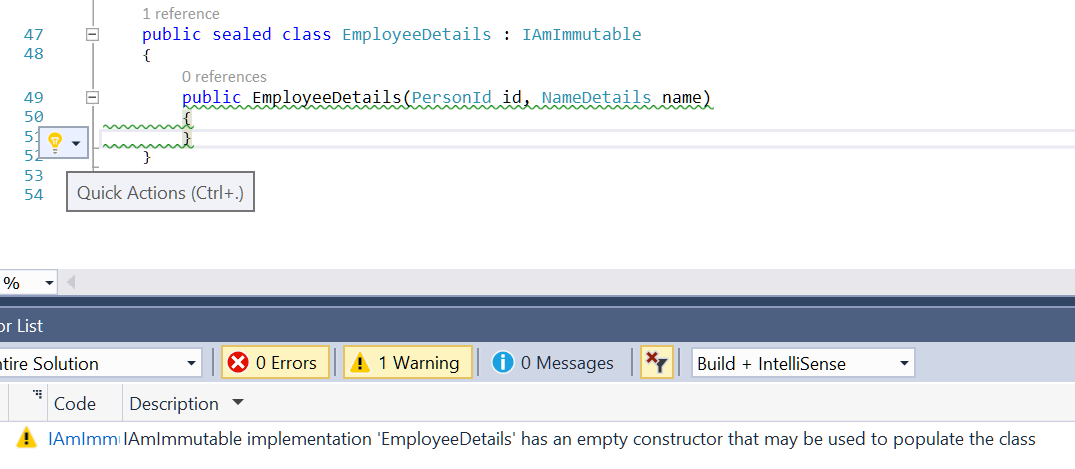The height and width of the screenshot is (469, 1075).
Task: Open the "0 references" CodeLens link
Action: 224,76
